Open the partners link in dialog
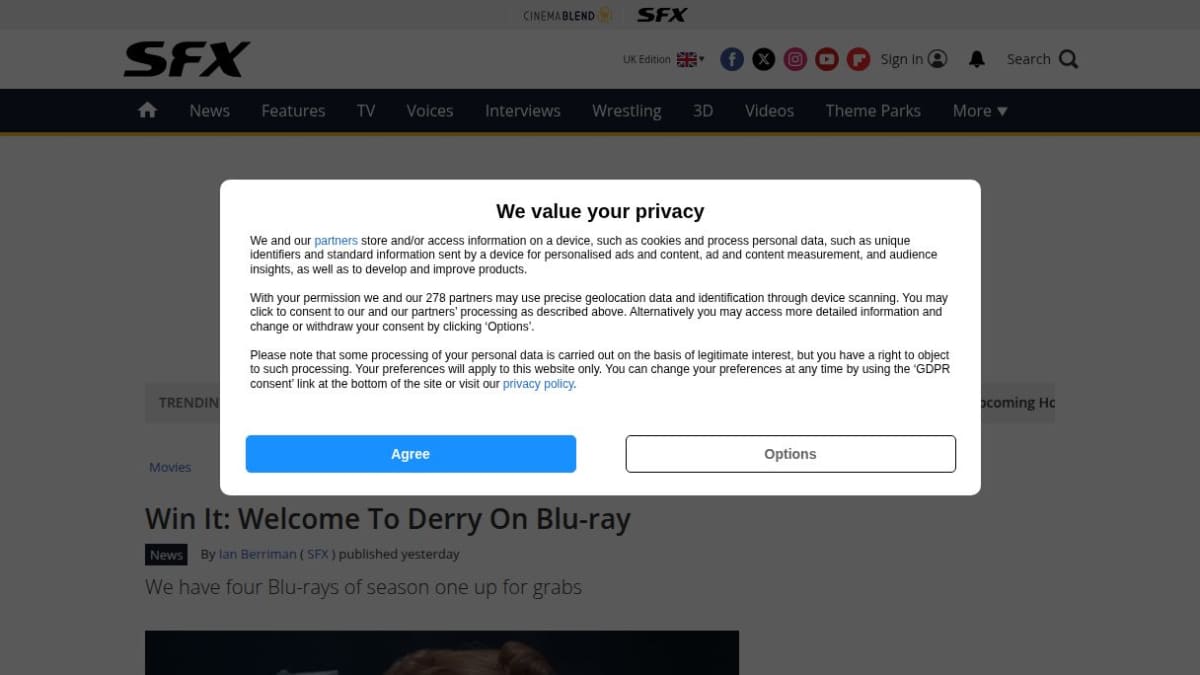 [336, 241]
